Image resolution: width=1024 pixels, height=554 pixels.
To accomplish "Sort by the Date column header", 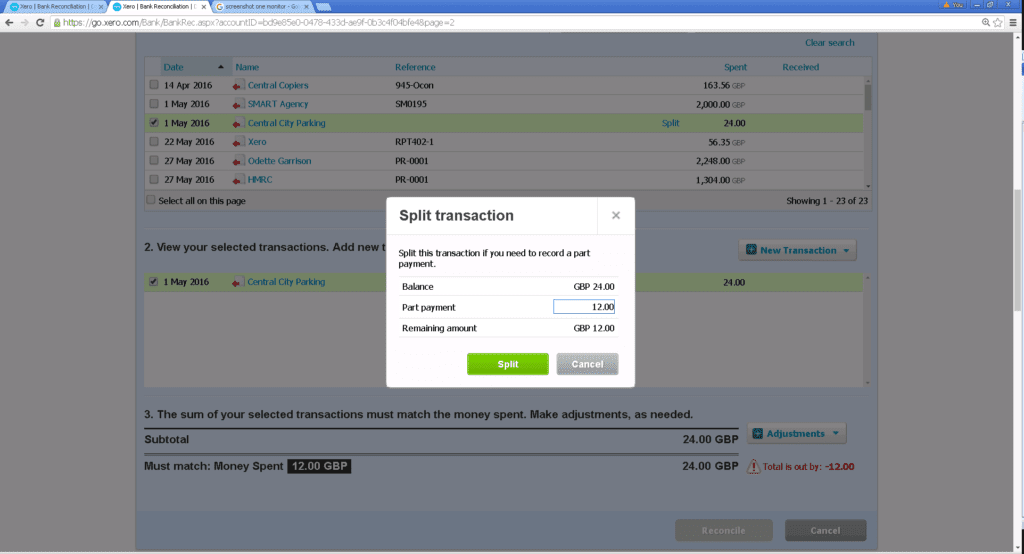I will (x=174, y=67).
